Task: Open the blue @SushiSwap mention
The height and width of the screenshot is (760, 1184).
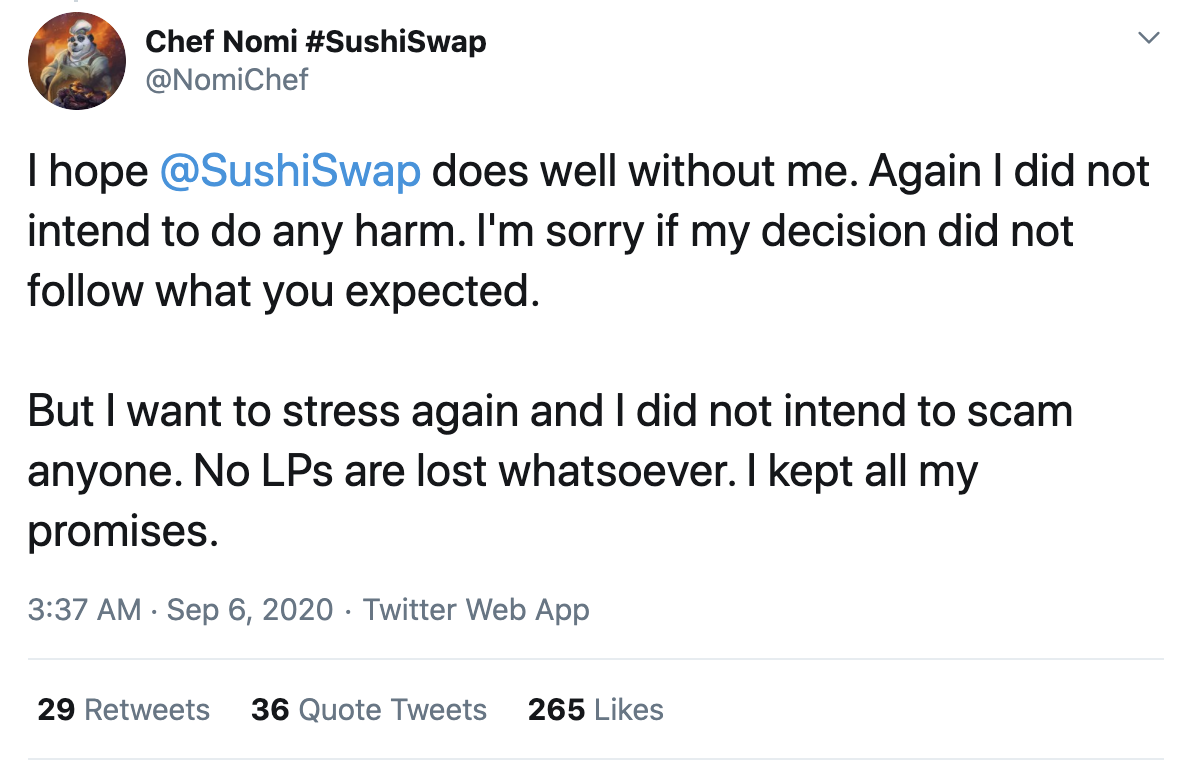Action: [x=290, y=171]
